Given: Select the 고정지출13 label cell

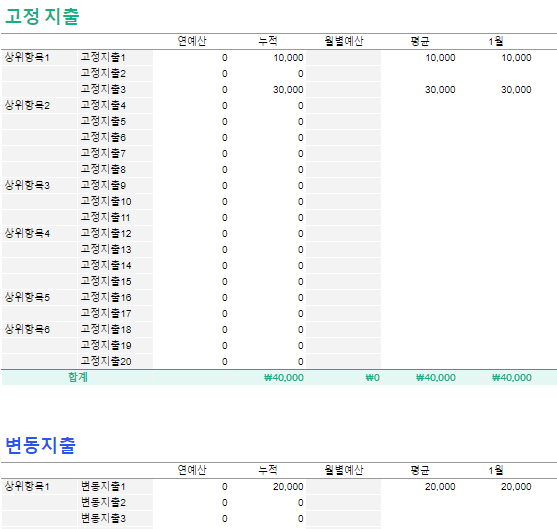Looking at the screenshot, I should (115, 249).
